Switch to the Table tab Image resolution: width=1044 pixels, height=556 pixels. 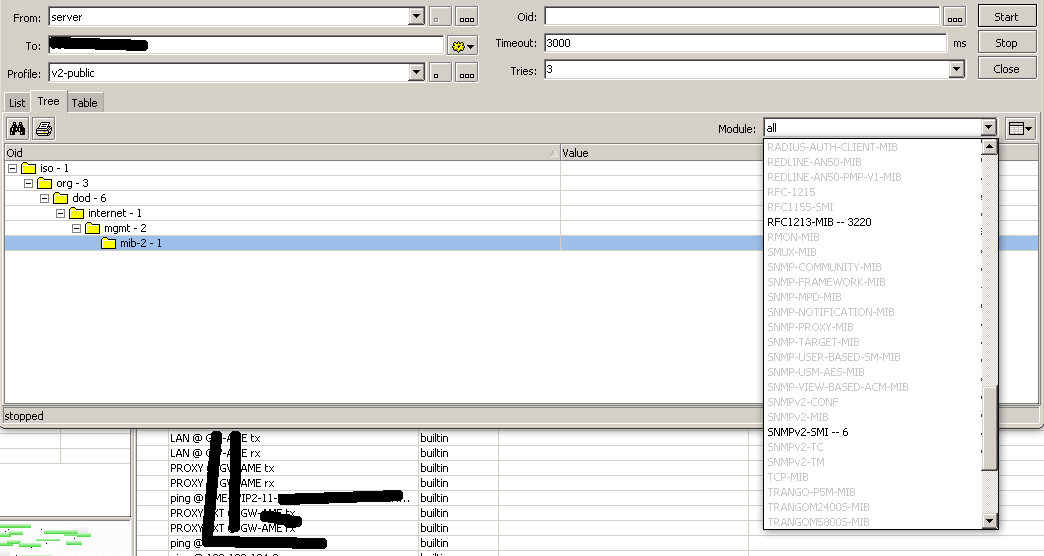click(85, 103)
